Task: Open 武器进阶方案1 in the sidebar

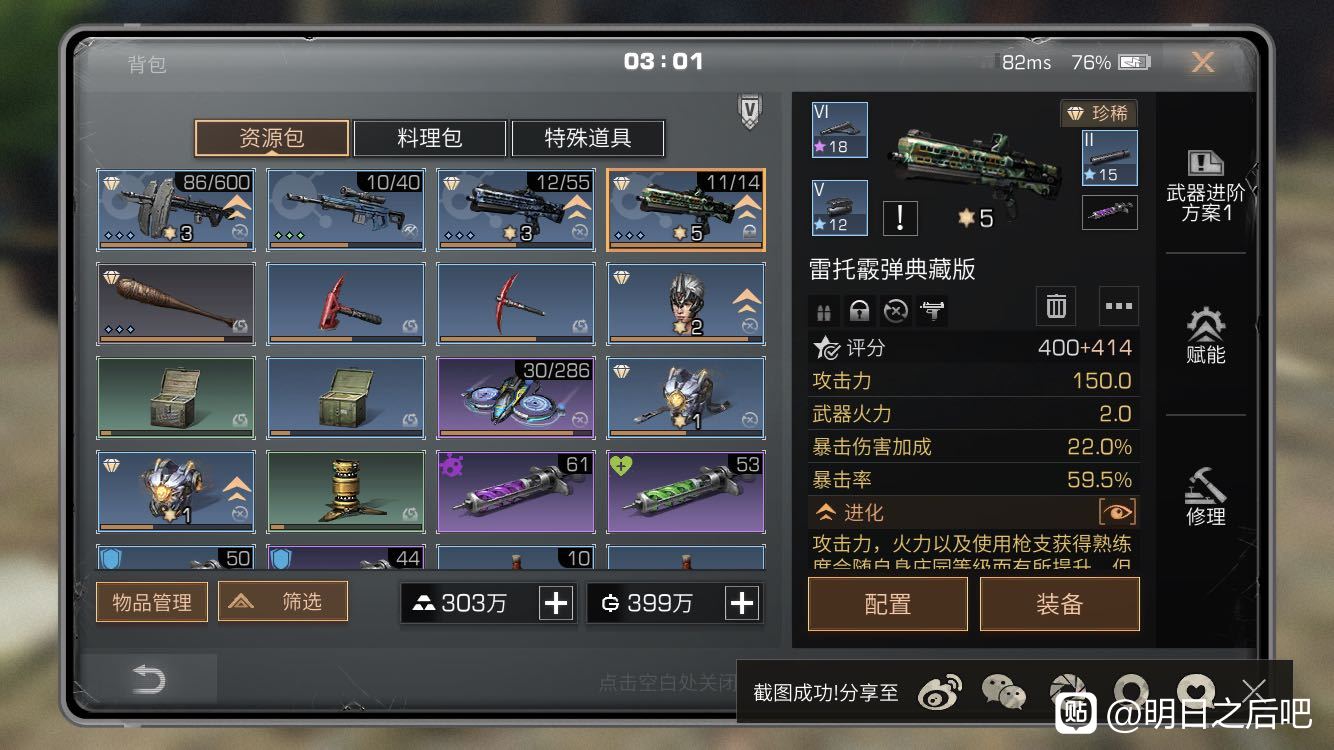Action: 1205,187
